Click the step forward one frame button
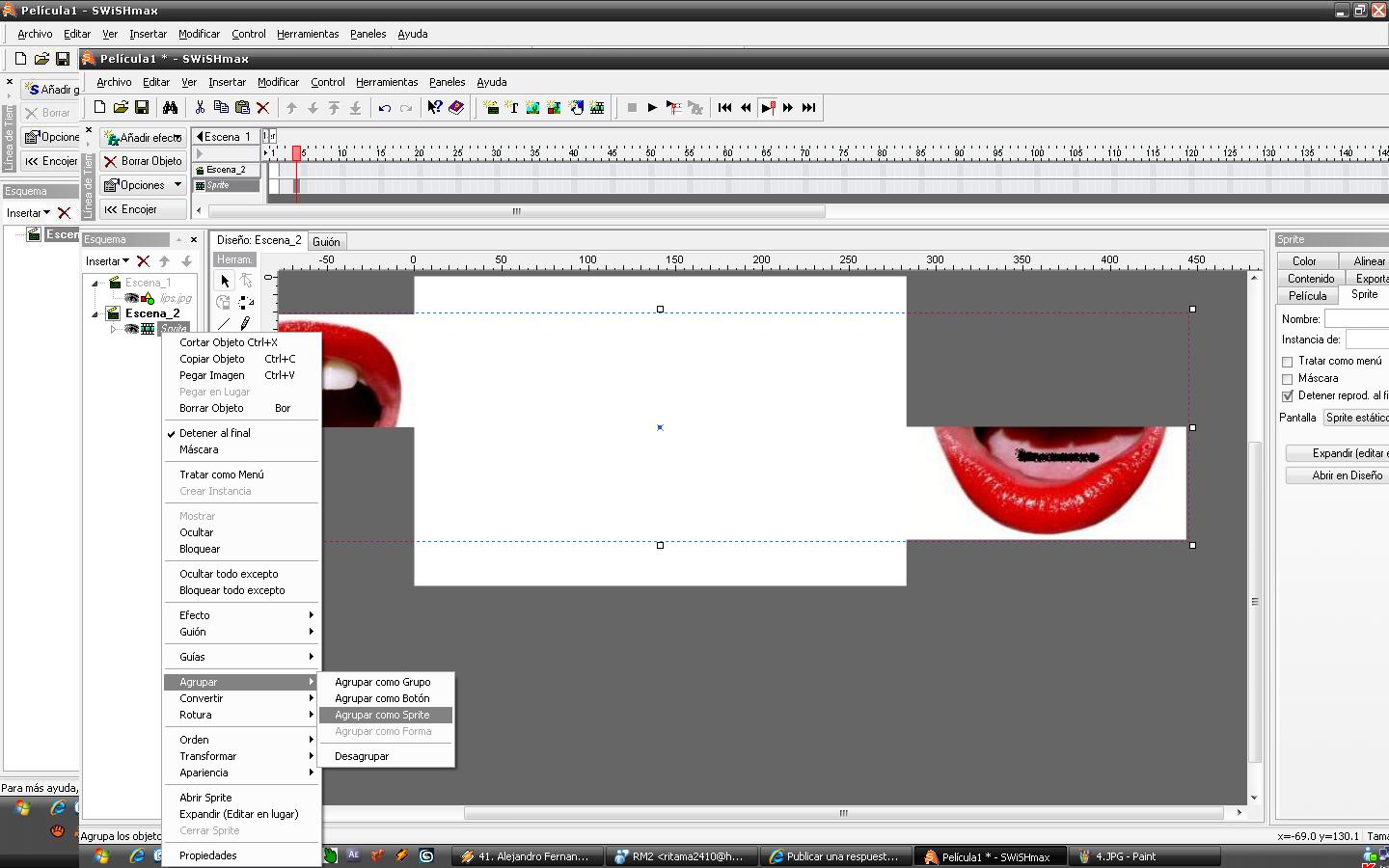This screenshot has width=1389, height=868. coord(788,107)
